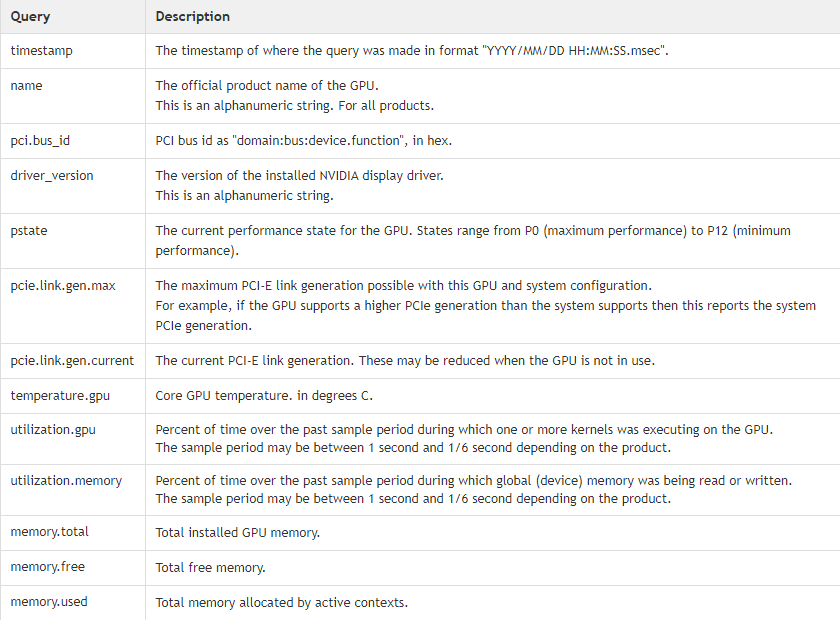Click the Description column header
Viewport: 840px width, 620px height.
pos(192,17)
